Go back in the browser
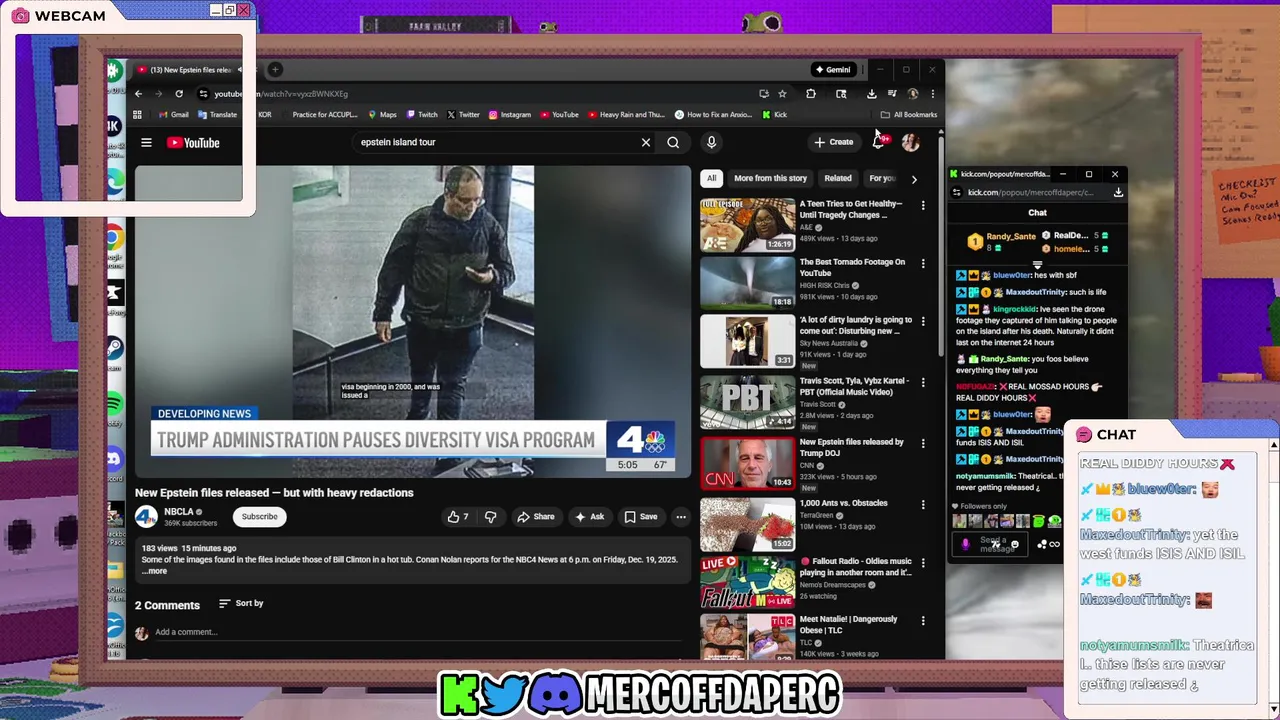The image size is (1280, 720). 139,94
